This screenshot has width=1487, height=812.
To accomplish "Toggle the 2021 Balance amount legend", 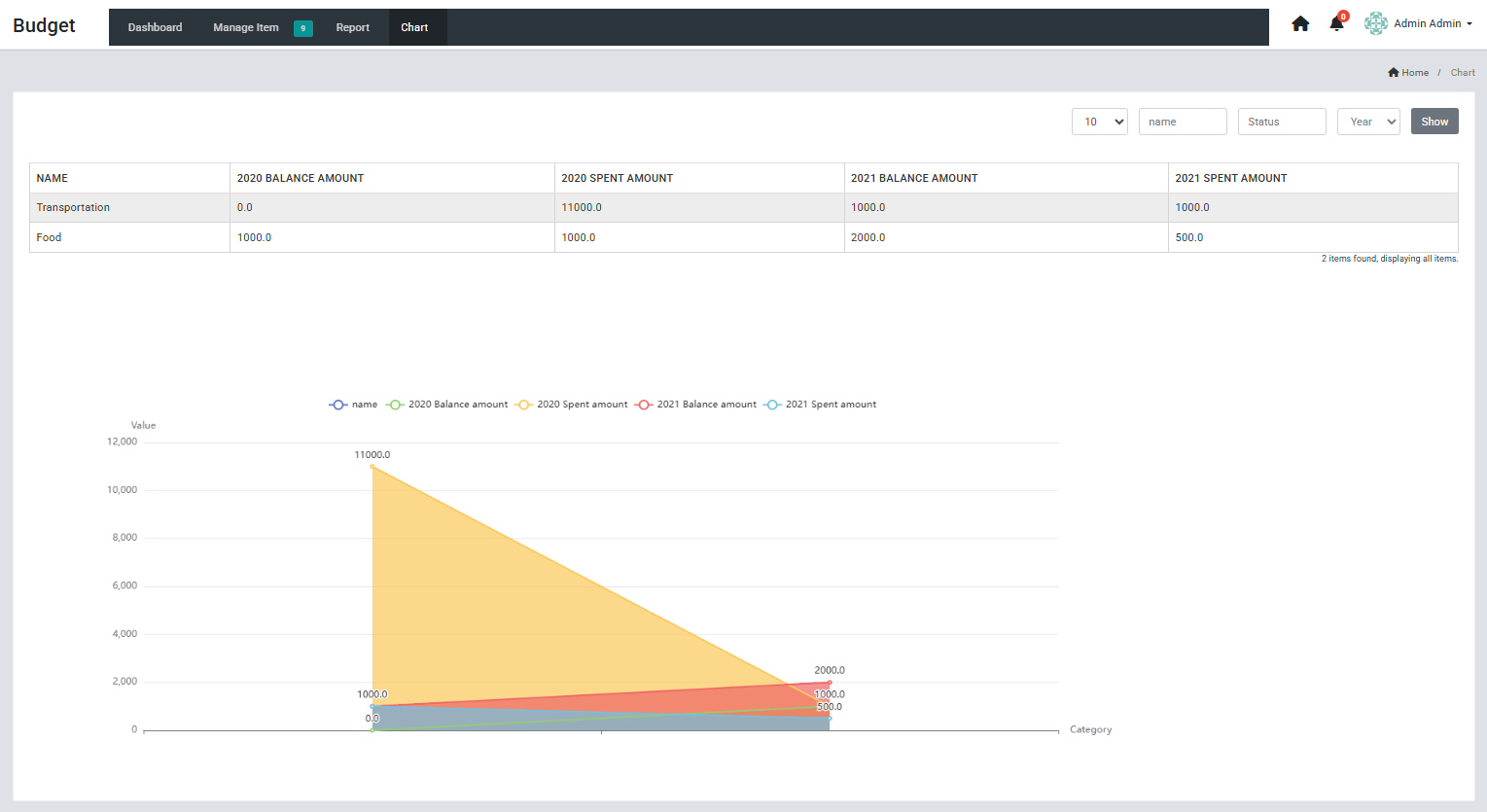I will pos(695,405).
